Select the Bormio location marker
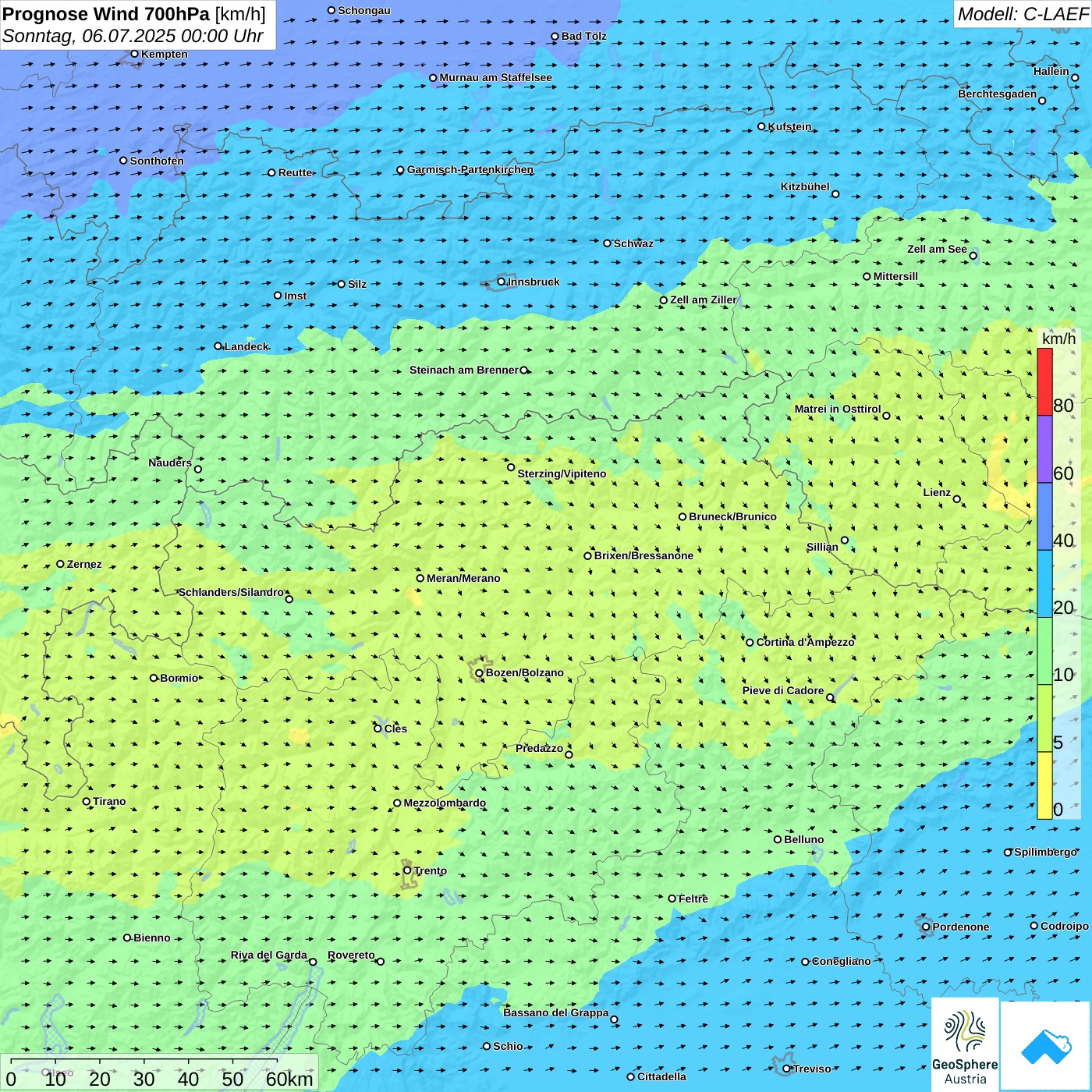The width and height of the screenshot is (1092, 1092). [154, 678]
